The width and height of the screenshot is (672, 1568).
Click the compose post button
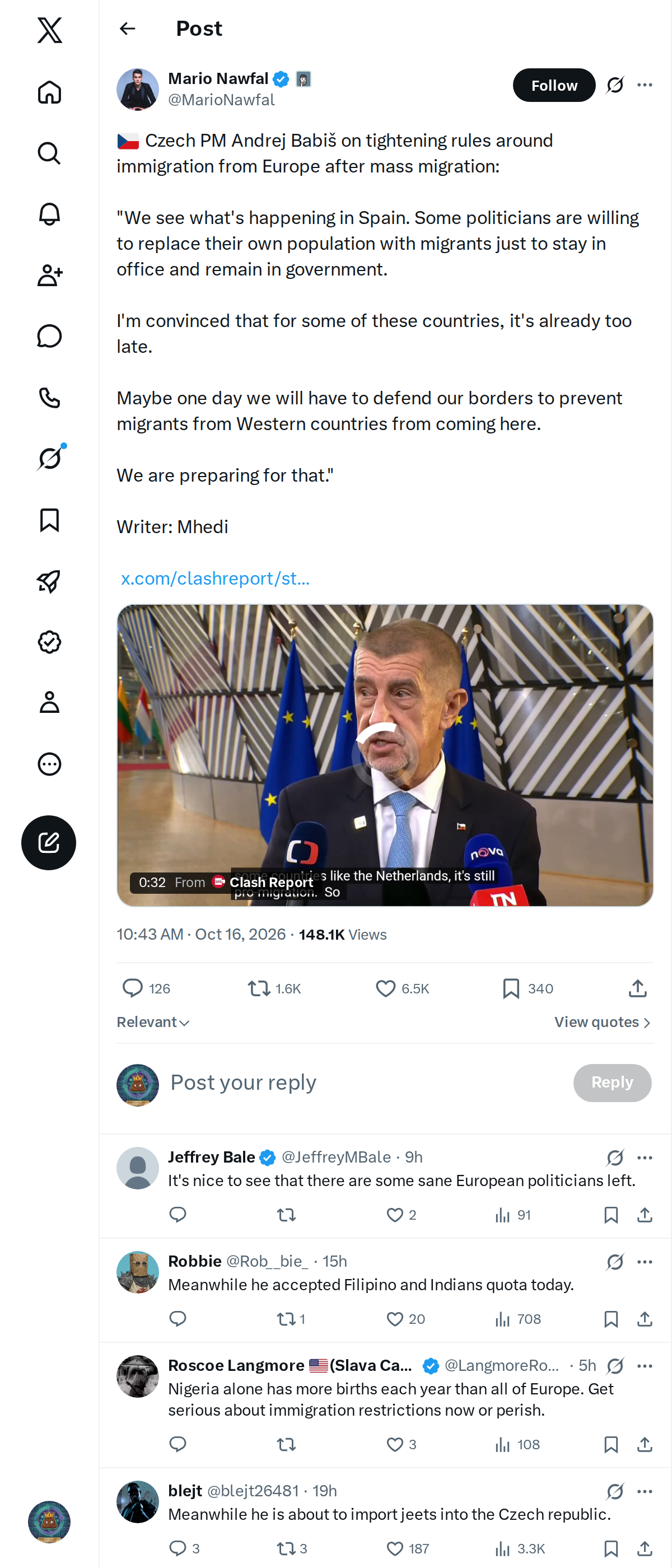(49, 842)
